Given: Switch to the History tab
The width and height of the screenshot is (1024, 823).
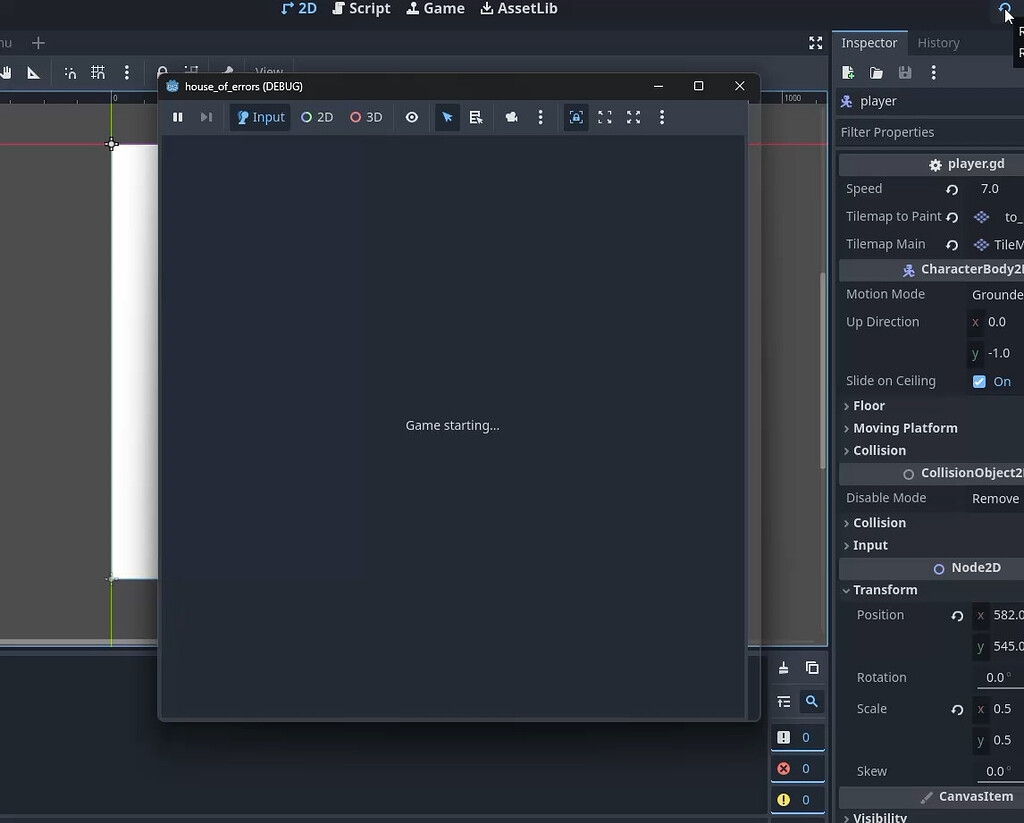Looking at the screenshot, I should coord(938,43).
